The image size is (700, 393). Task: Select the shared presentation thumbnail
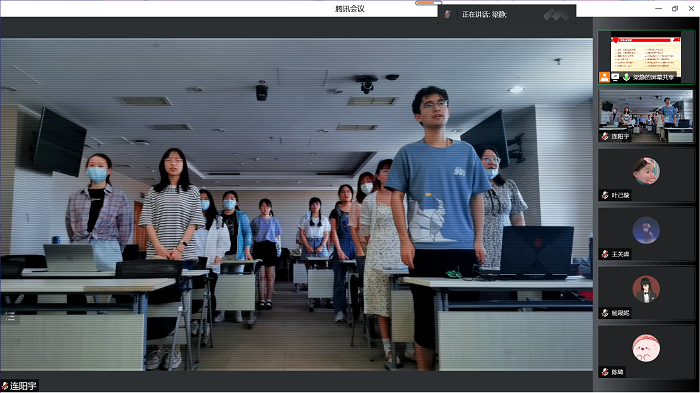click(x=646, y=57)
